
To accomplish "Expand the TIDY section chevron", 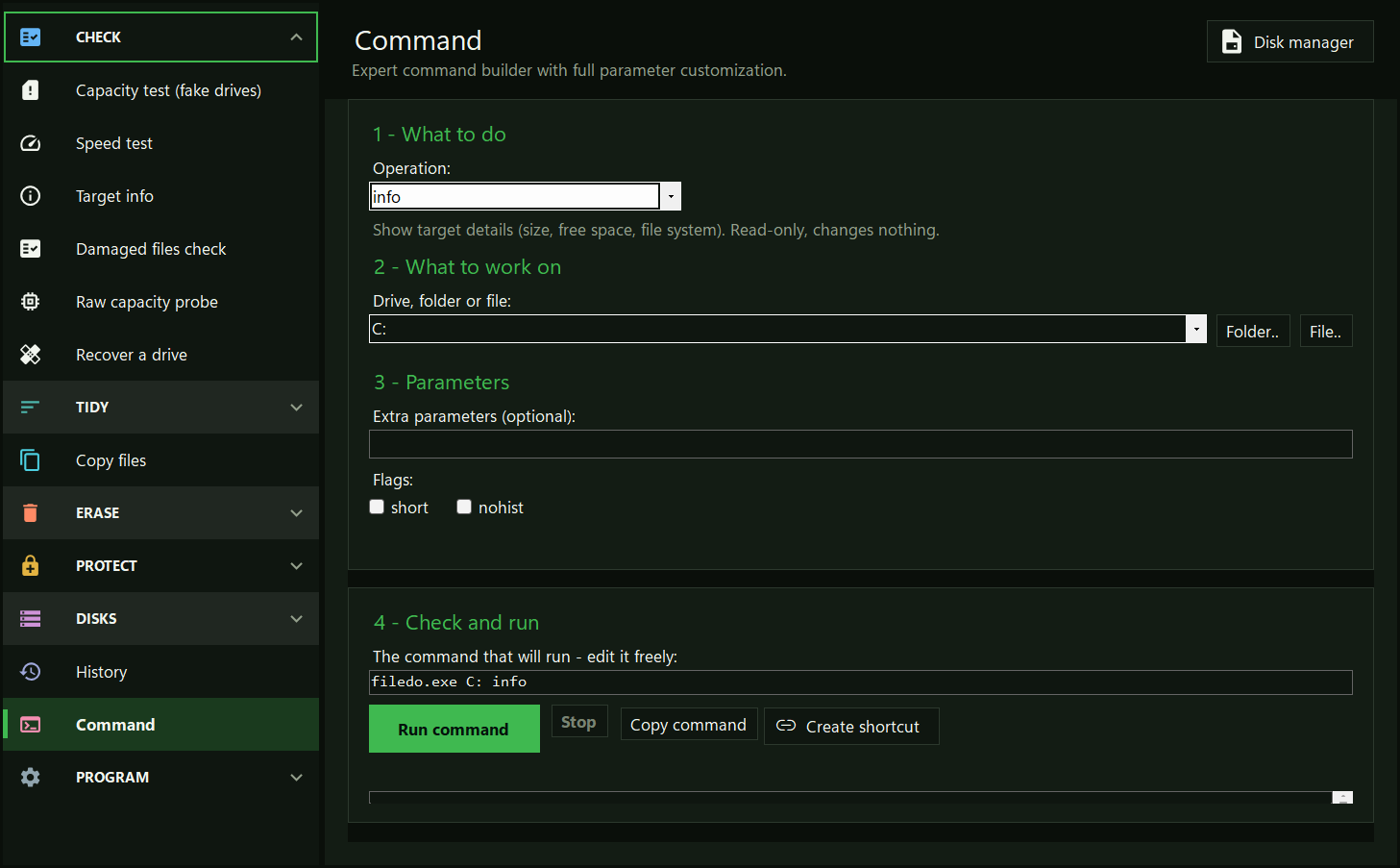I will tap(296, 408).
